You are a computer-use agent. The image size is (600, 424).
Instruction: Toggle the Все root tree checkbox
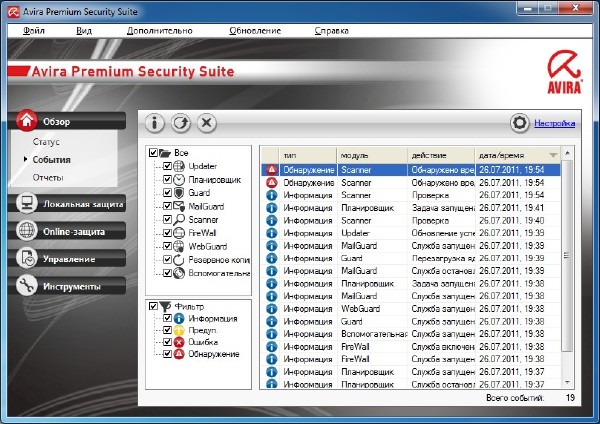point(153,153)
